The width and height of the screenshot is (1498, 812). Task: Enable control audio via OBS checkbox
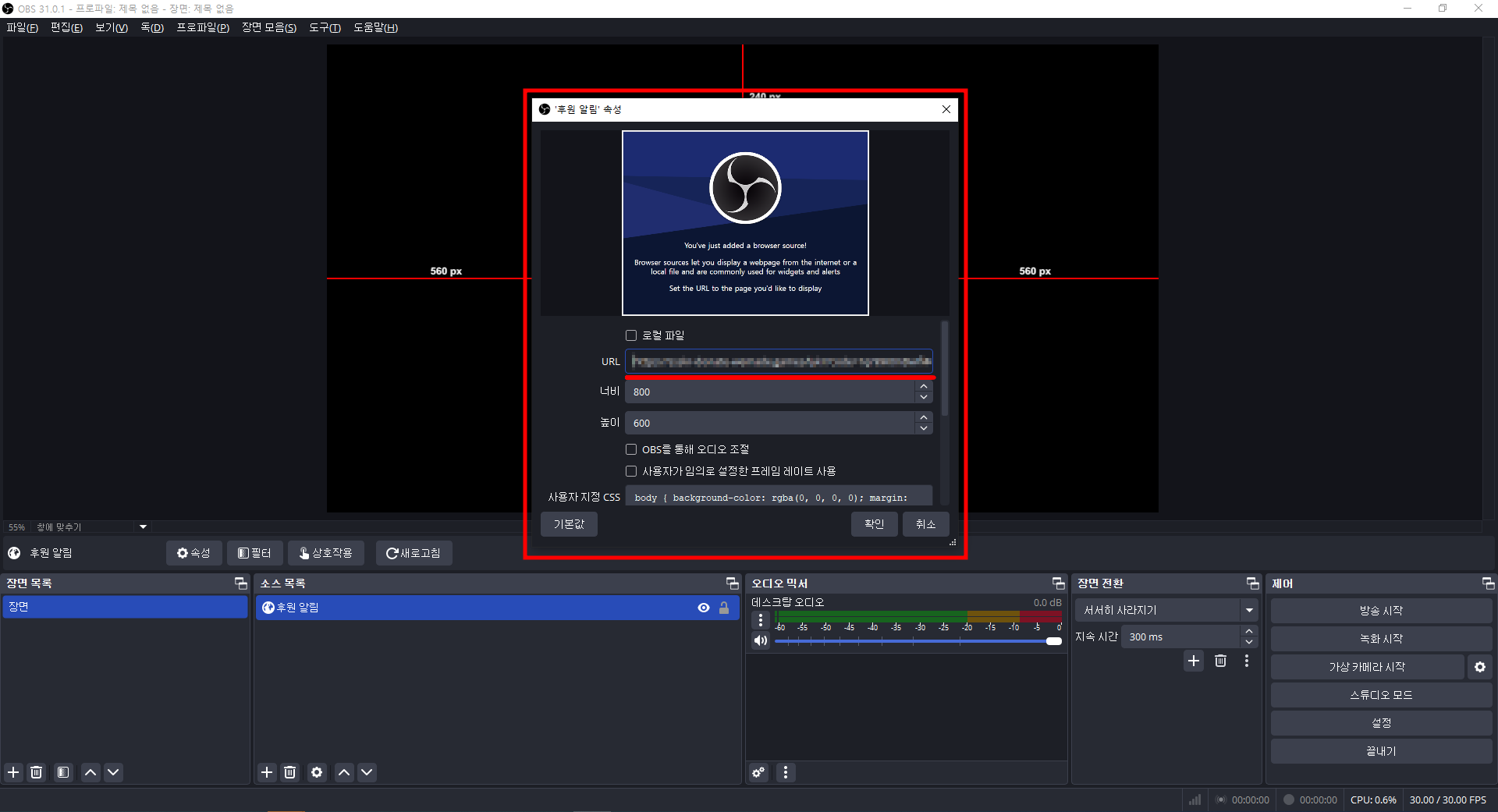click(x=631, y=449)
